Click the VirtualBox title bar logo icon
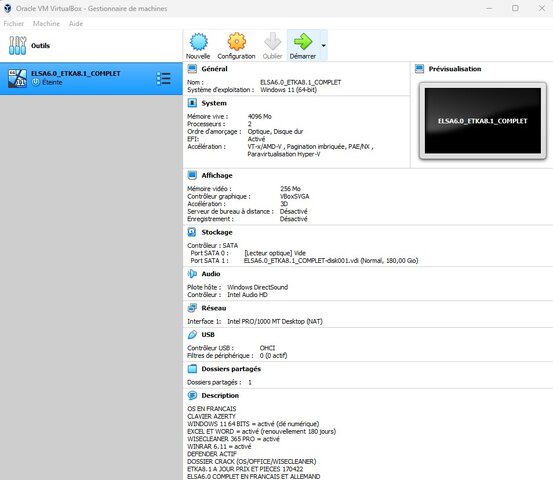The image size is (553, 480). pos(7,8)
